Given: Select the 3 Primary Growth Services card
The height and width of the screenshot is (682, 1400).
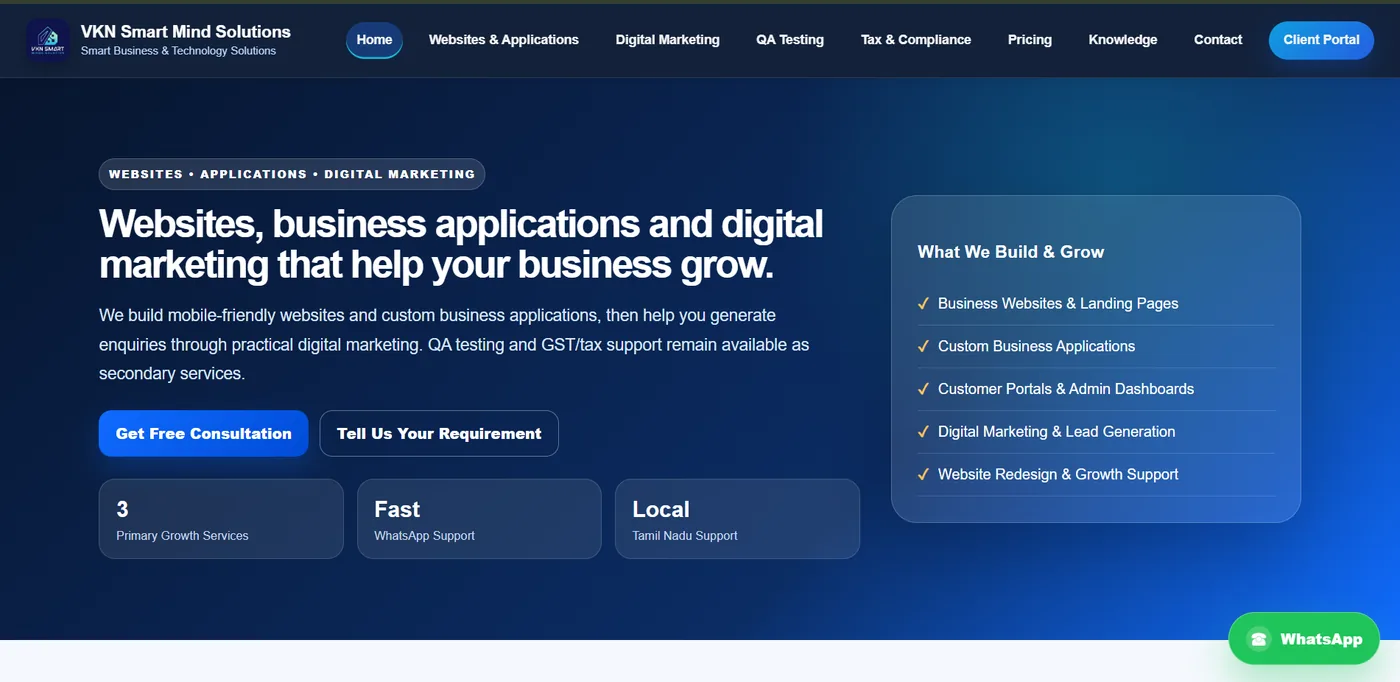Looking at the screenshot, I should pos(221,519).
